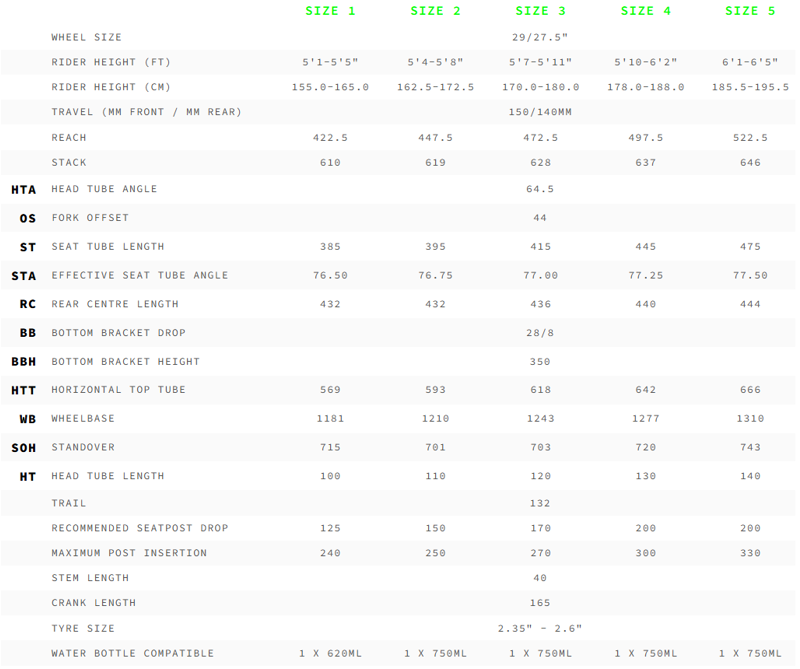
Task: Click the SOH abbreviation label
Action: (x=24, y=448)
